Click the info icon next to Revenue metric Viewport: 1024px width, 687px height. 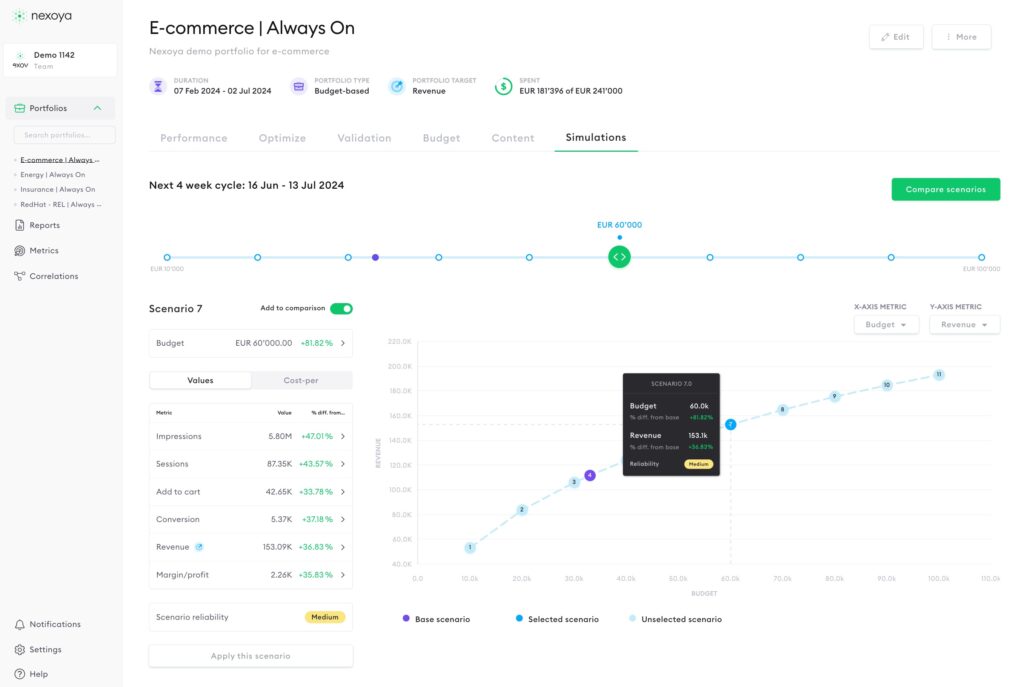[199, 547]
